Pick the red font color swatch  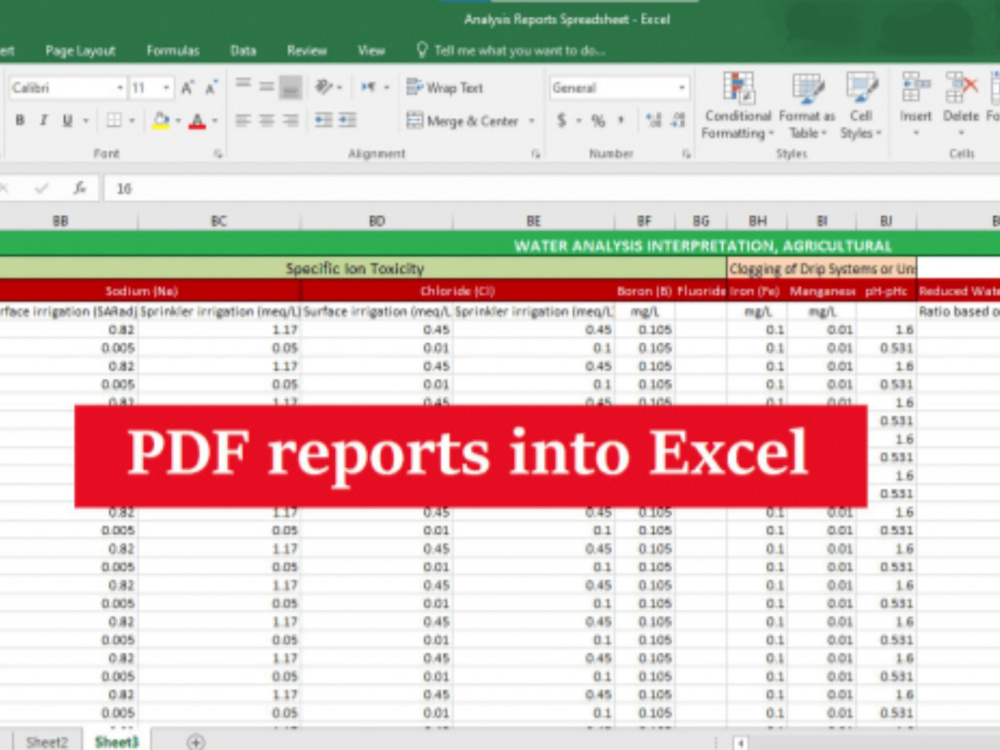[198, 128]
